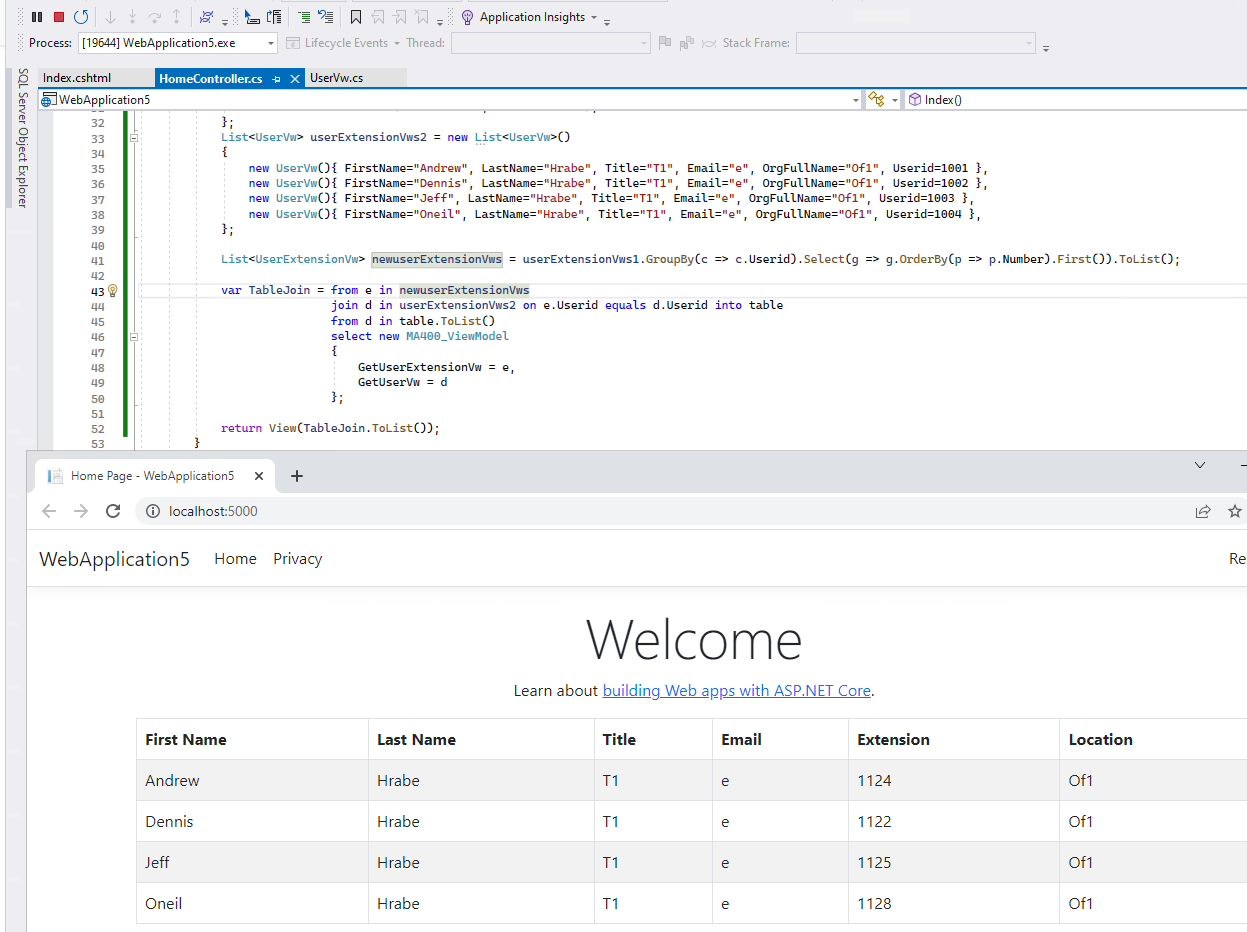1247x932 pixels.
Task: Open the Process combo box
Action: tap(178, 43)
